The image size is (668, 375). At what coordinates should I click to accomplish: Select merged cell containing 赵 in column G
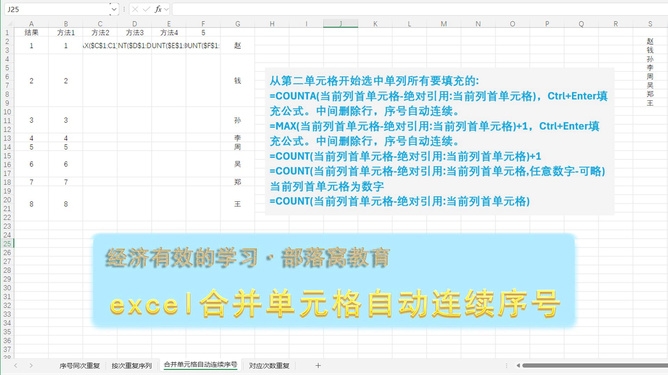(x=237, y=46)
